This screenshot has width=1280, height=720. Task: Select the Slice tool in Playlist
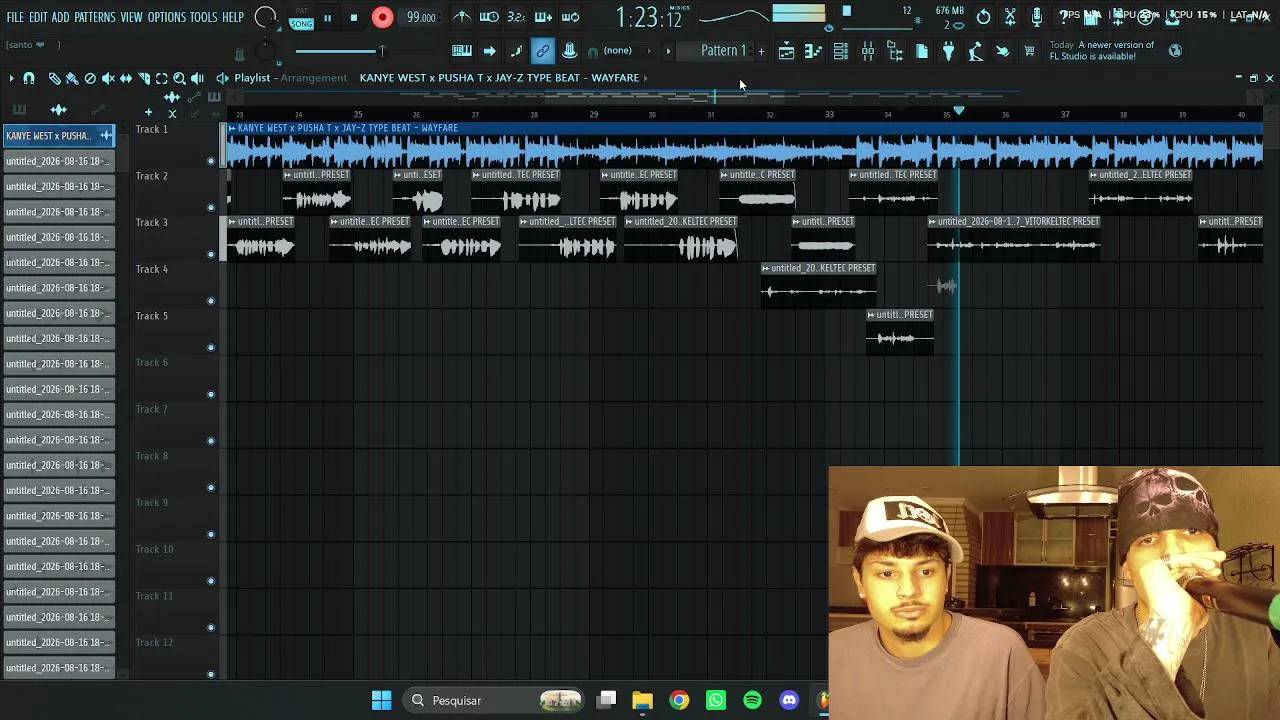(144, 78)
